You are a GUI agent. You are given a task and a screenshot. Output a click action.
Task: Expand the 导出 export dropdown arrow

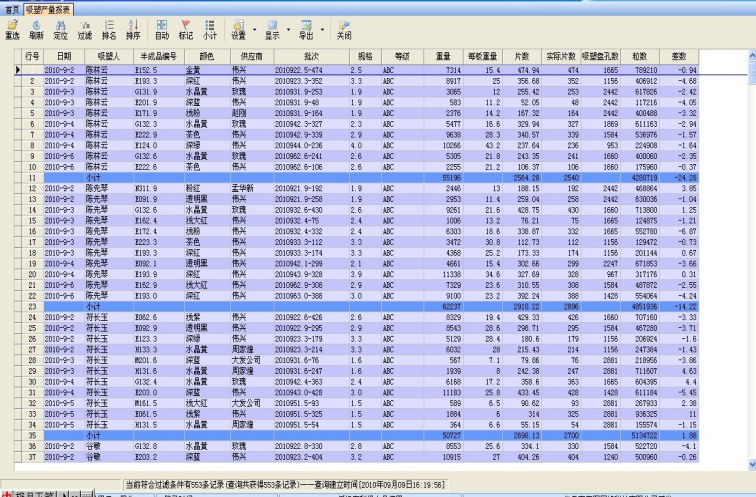click(324, 28)
